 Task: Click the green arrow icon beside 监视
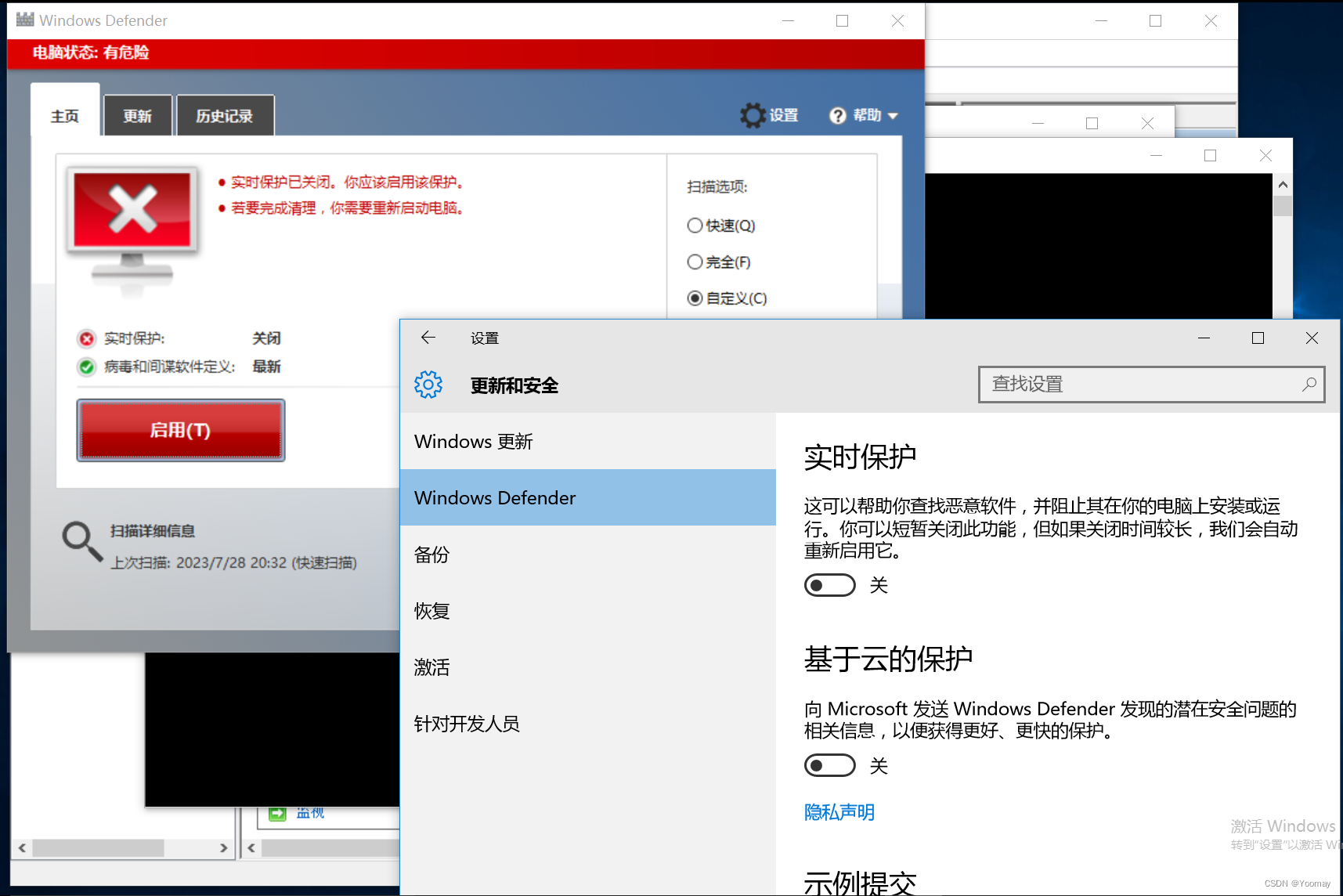[x=277, y=813]
